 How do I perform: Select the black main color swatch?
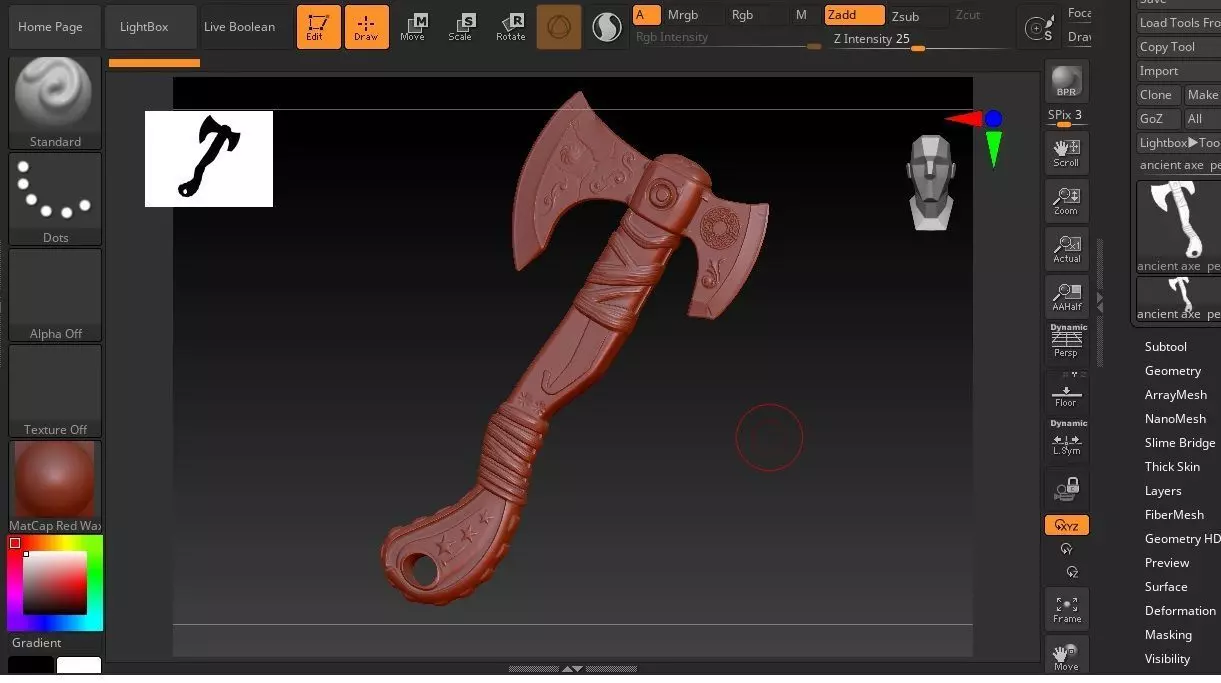point(31,666)
